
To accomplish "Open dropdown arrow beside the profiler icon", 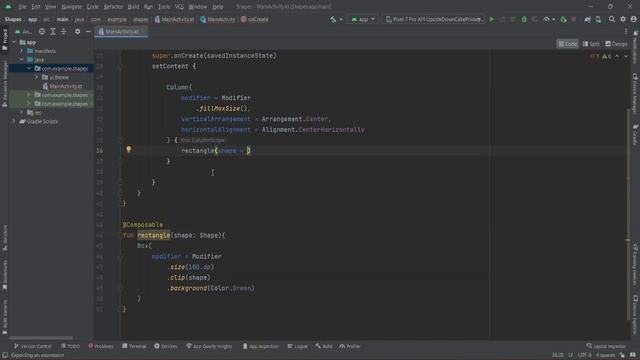I will 553,19.
